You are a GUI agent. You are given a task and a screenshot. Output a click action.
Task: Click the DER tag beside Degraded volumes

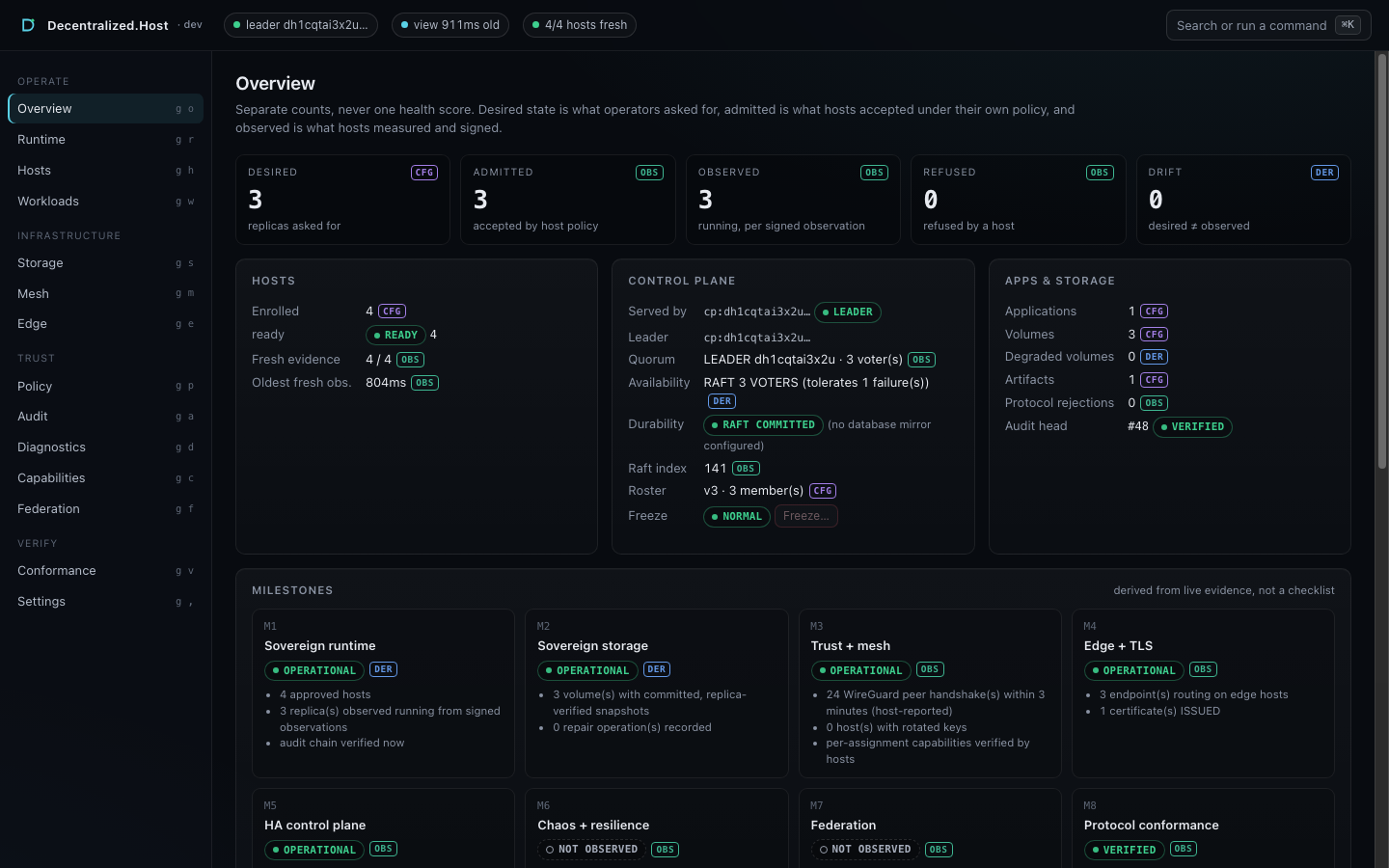(1155, 357)
